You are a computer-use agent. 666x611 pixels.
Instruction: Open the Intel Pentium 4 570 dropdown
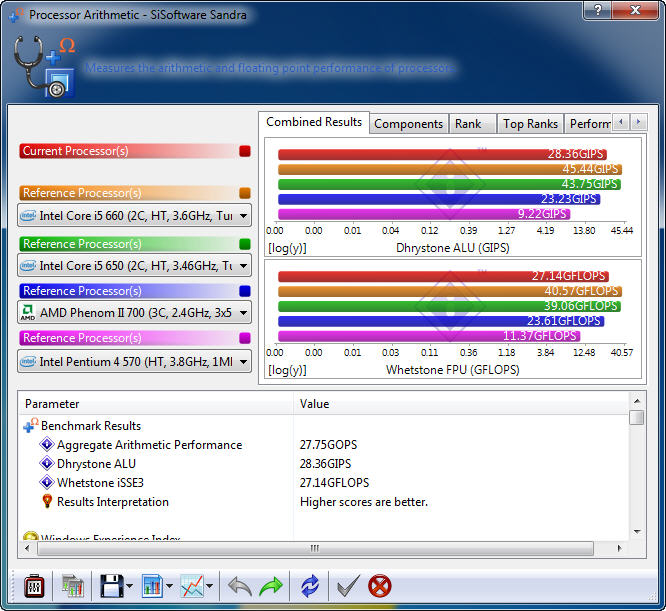134,362
